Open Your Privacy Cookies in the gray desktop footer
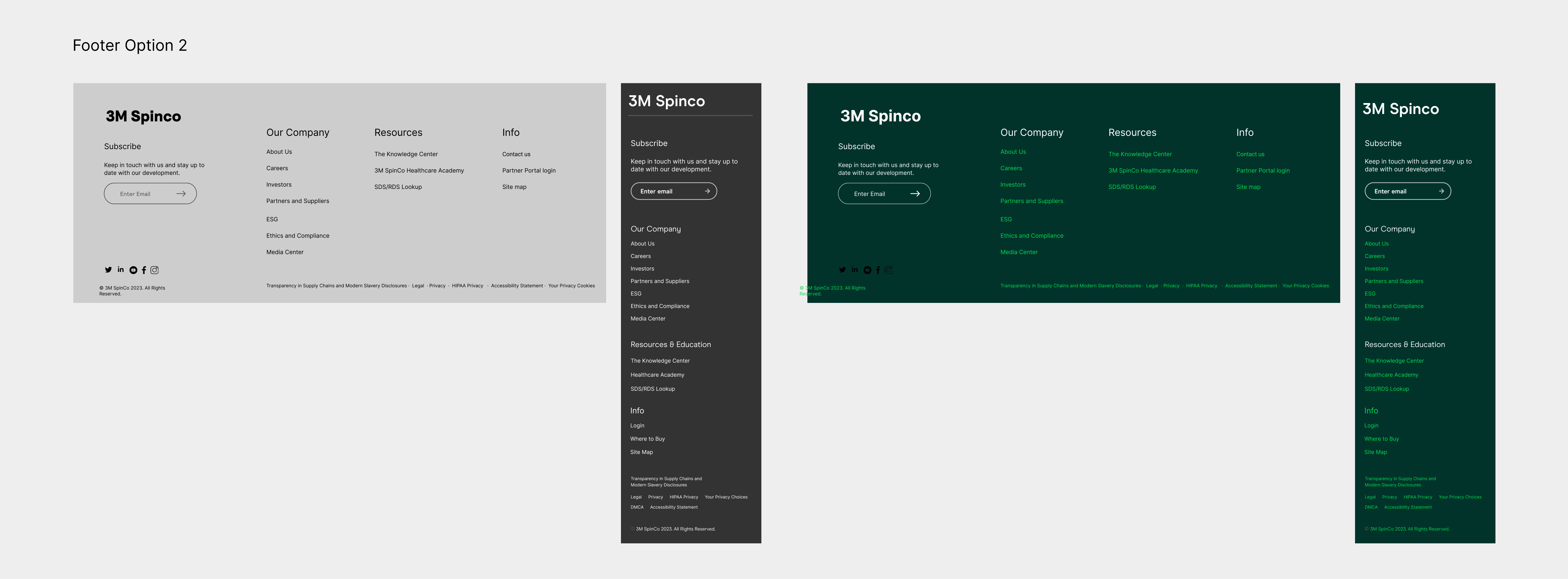This screenshot has width=1568, height=579. (x=572, y=285)
